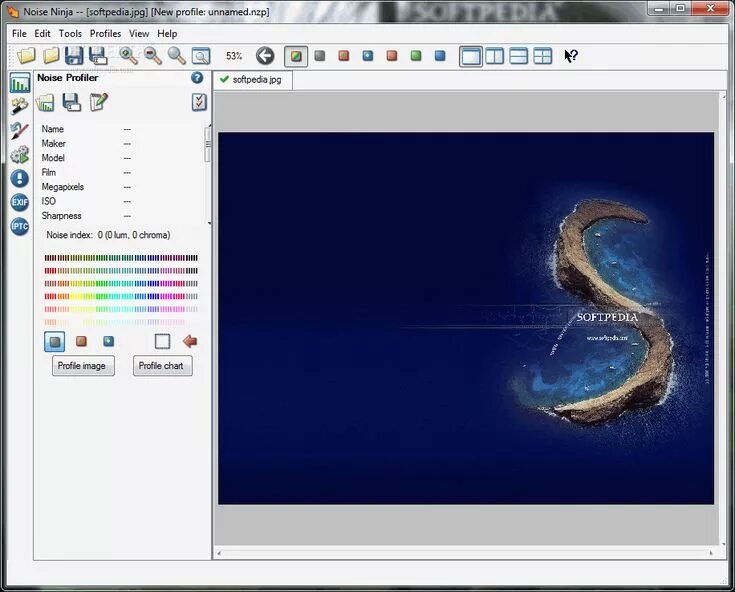Image resolution: width=735 pixels, height=592 pixels.
Task: Click the softpedia image preview
Action: (x=466, y=318)
